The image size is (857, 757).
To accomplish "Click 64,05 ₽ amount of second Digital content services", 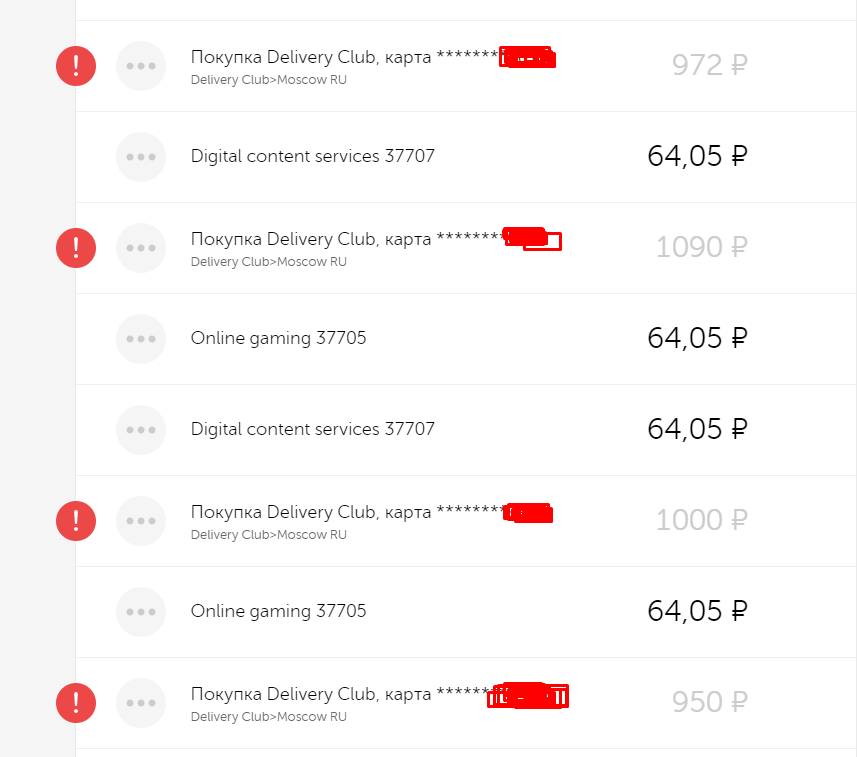I will [697, 430].
